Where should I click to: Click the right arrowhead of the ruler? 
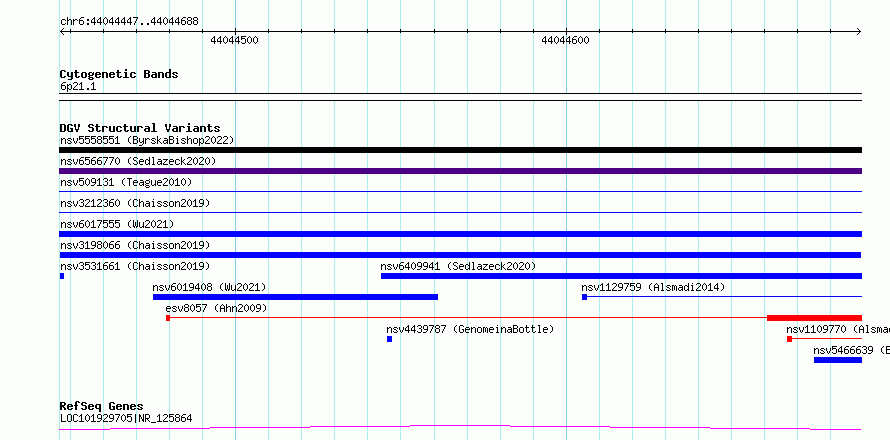click(x=857, y=32)
